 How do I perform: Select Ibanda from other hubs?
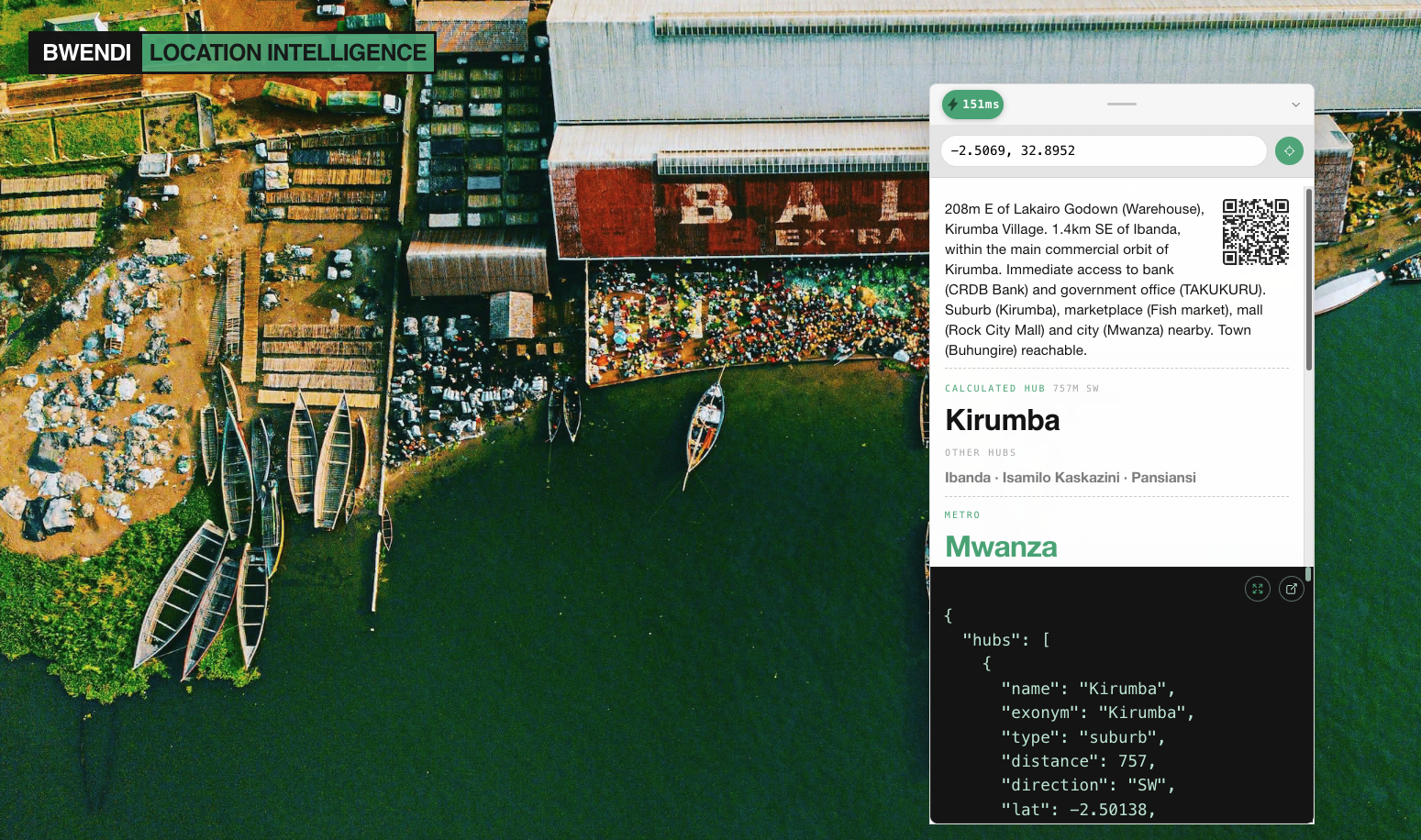coord(967,478)
